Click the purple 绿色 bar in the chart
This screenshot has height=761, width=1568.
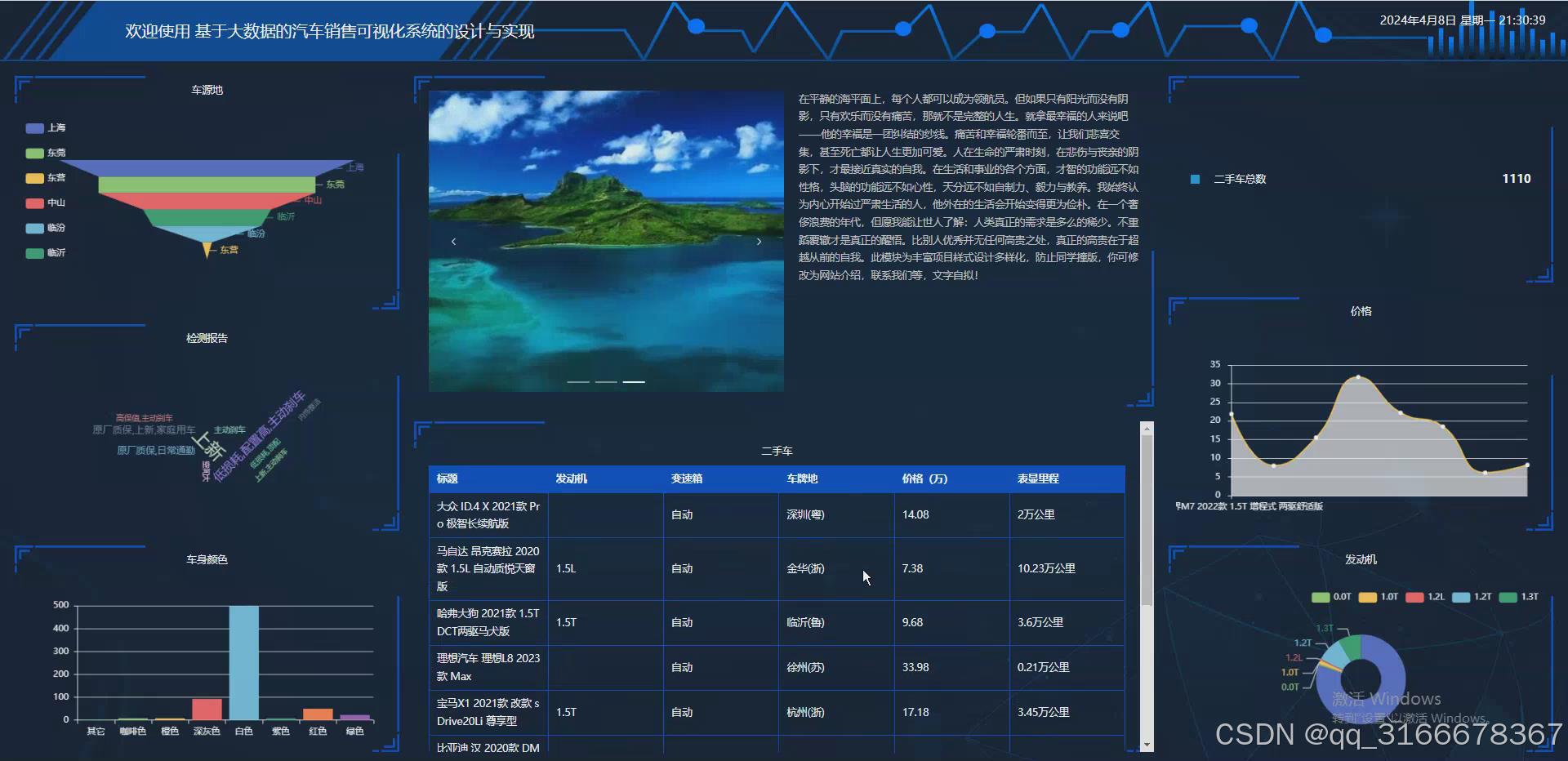tap(354, 717)
